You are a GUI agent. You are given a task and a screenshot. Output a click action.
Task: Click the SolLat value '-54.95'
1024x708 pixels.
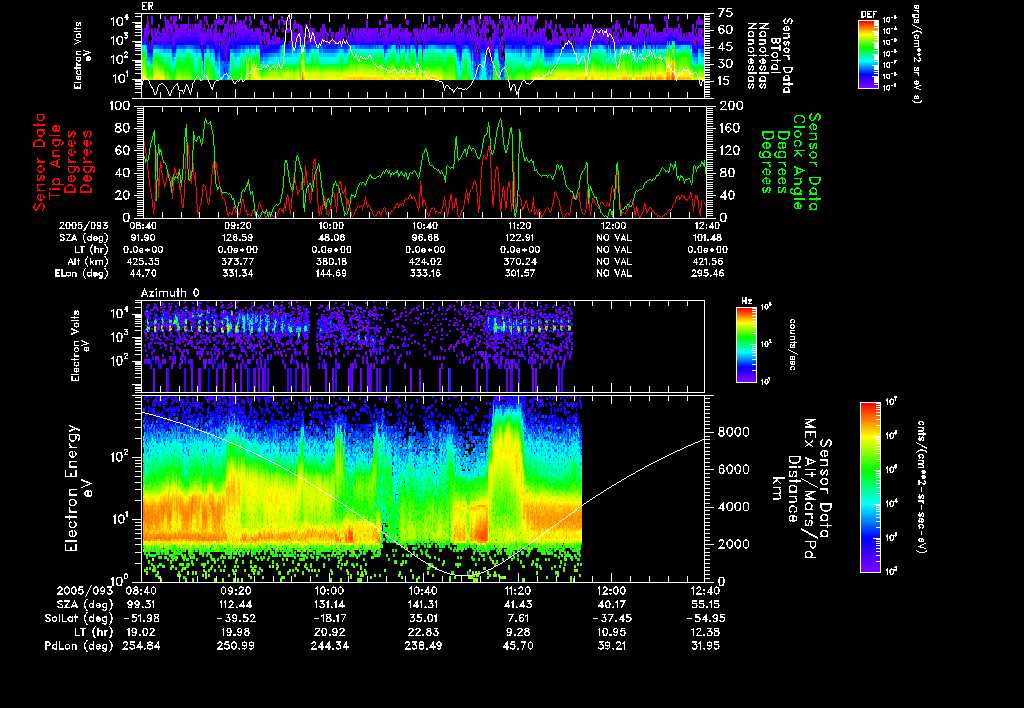(x=705, y=618)
